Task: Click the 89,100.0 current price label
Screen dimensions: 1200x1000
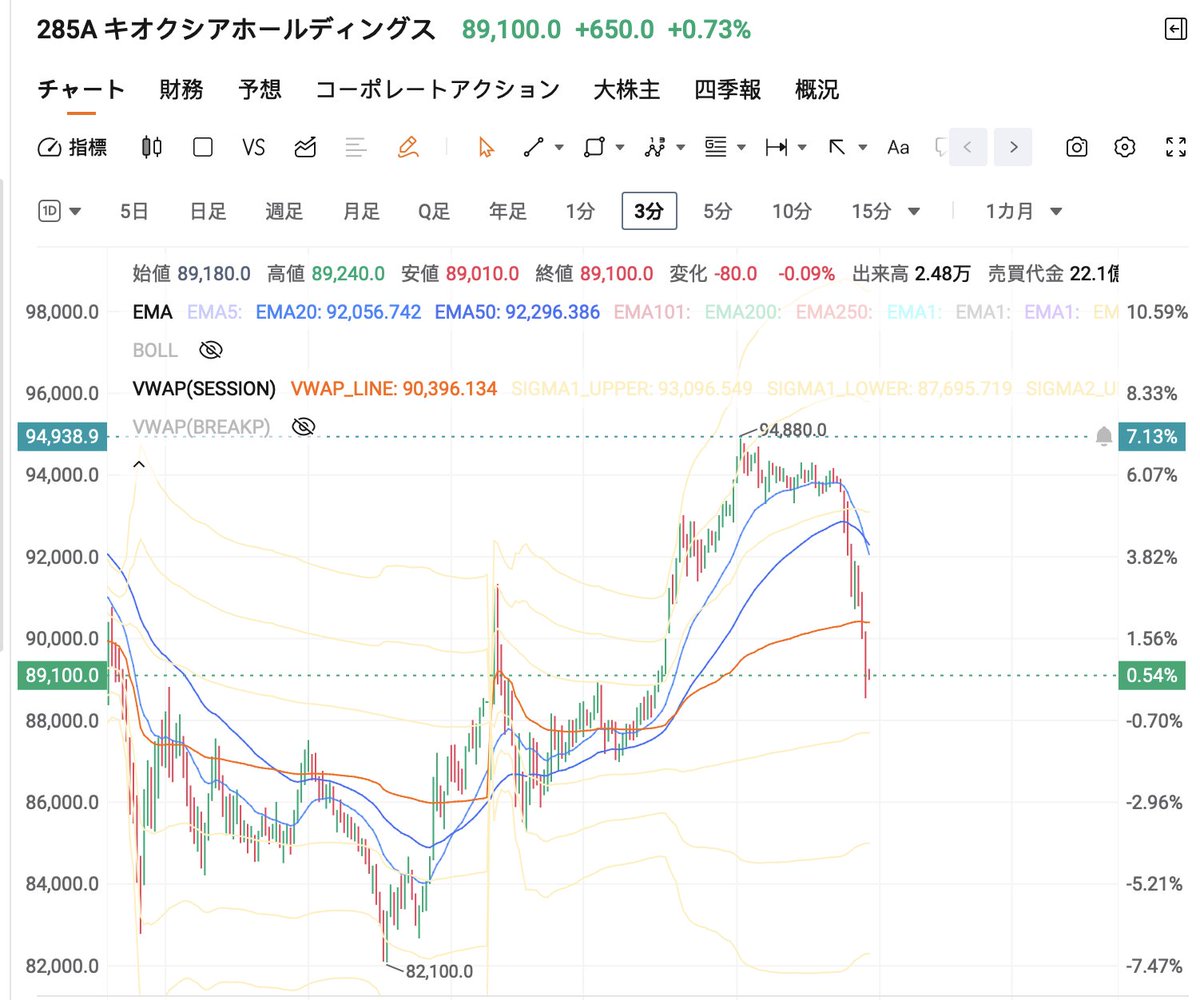Action: tap(62, 676)
